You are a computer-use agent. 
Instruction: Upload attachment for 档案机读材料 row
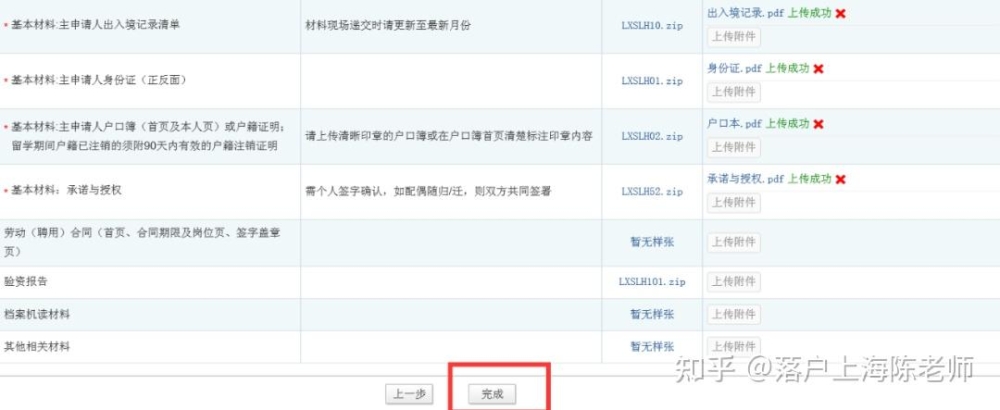pyautogui.click(x=733, y=314)
